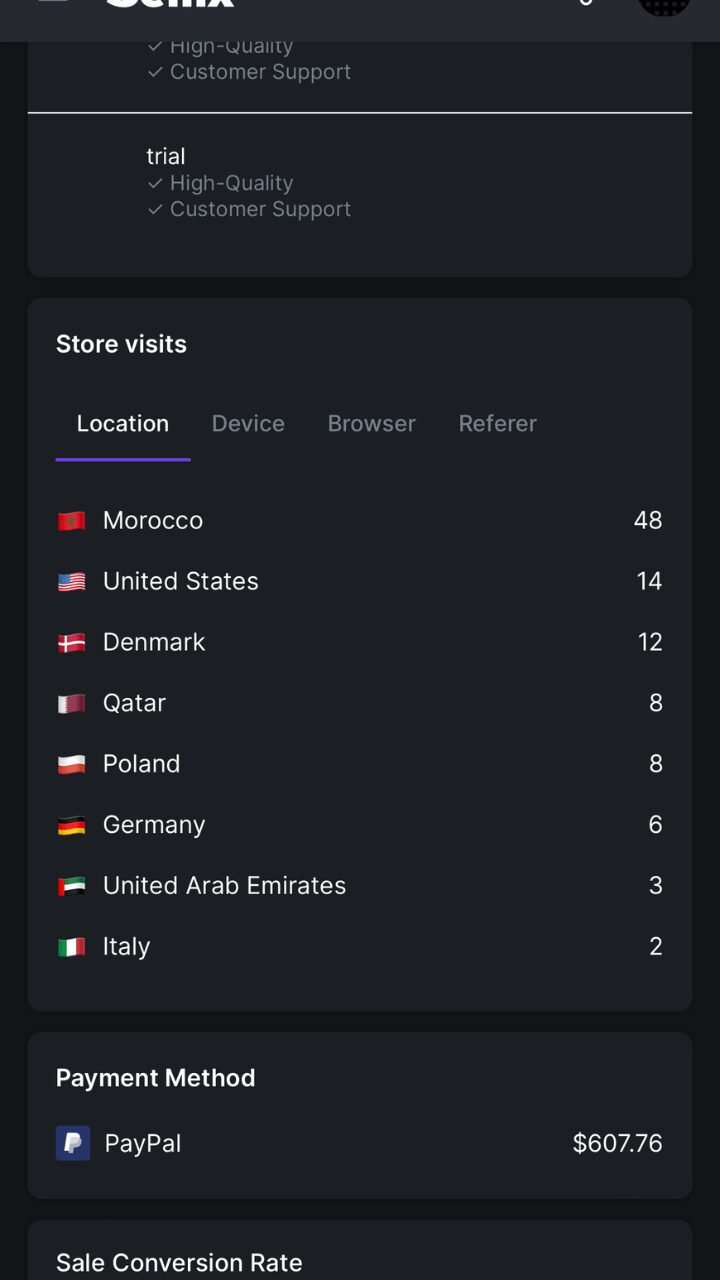Switch to the Device tab

pos(248,424)
